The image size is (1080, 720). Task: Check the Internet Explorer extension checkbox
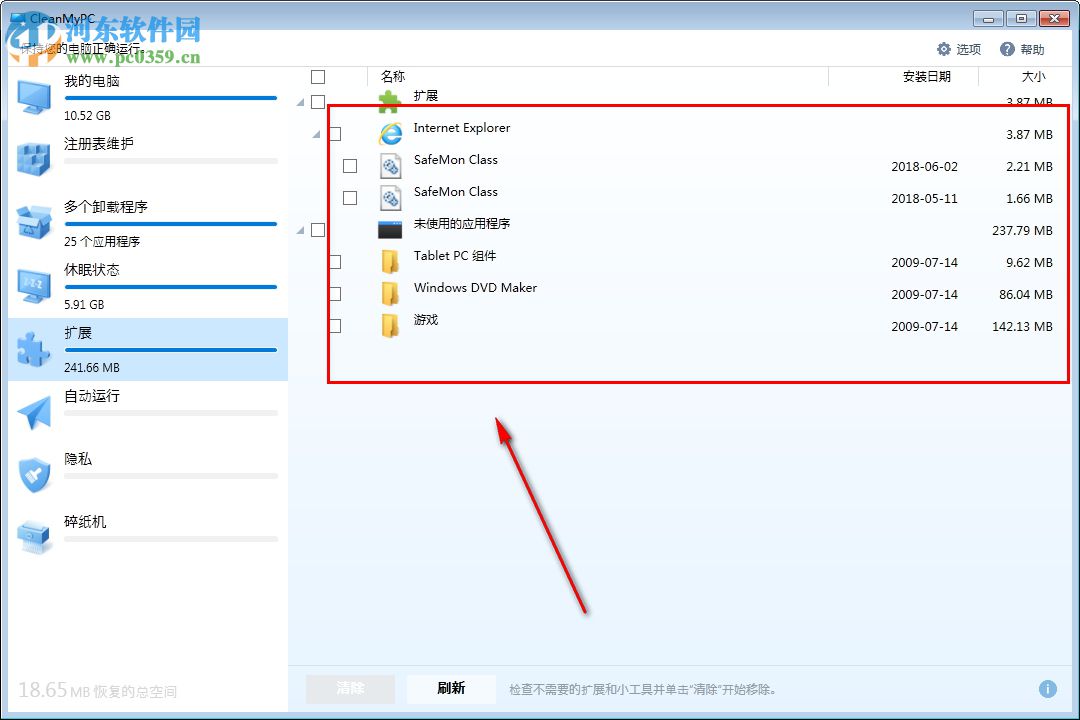(335, 133)
